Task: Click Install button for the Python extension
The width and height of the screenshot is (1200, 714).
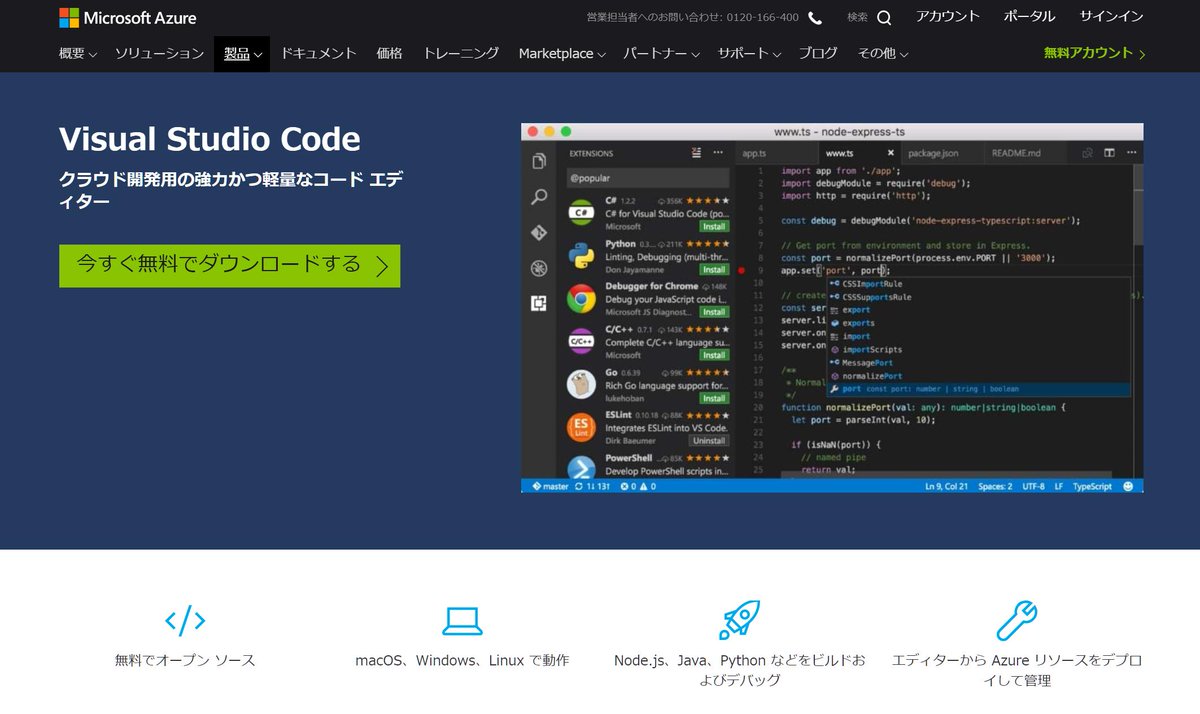Action: click(x=714, y=270)
